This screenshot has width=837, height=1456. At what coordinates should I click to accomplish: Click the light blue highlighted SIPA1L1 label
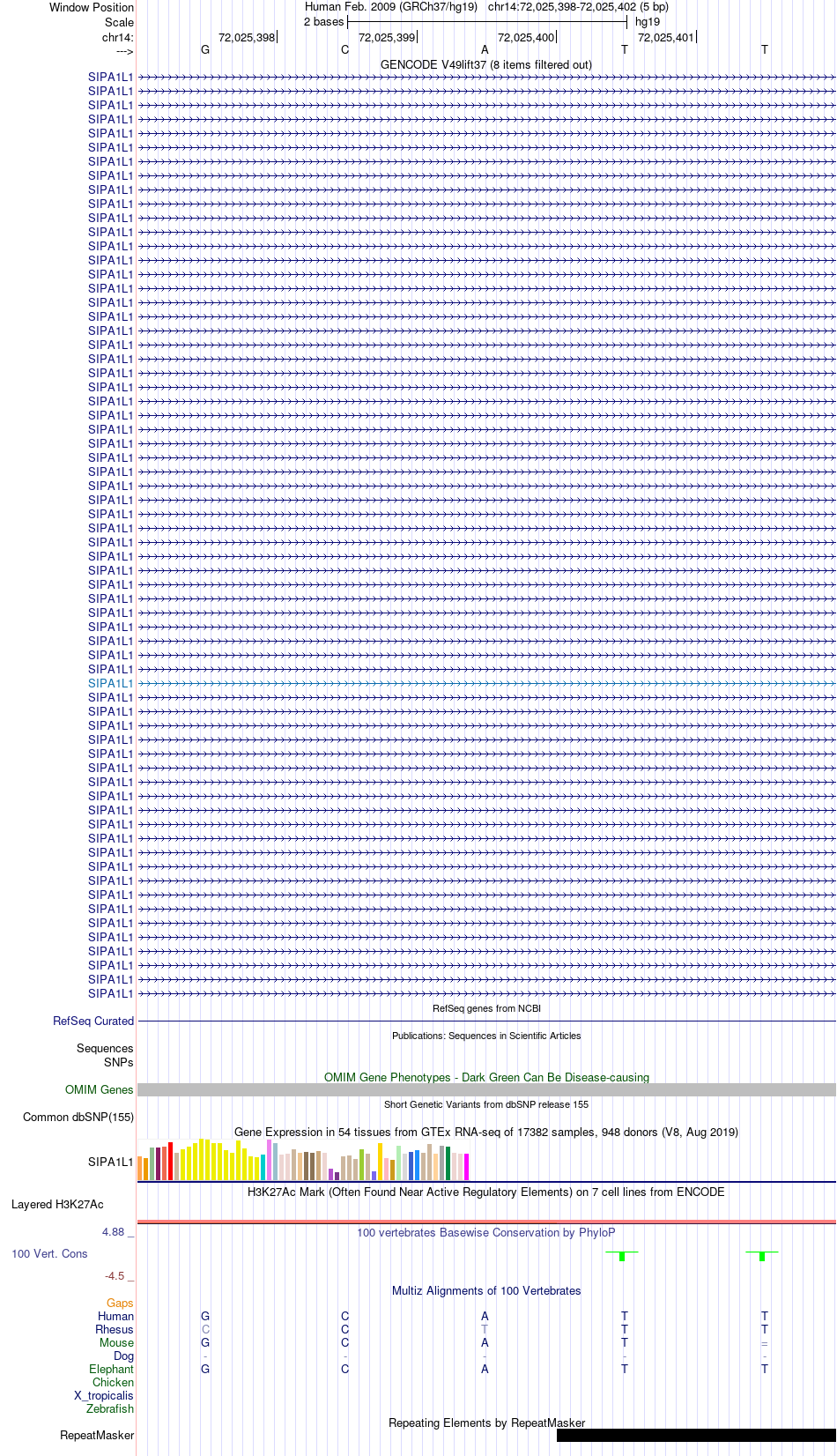click(x=111, y=683)
